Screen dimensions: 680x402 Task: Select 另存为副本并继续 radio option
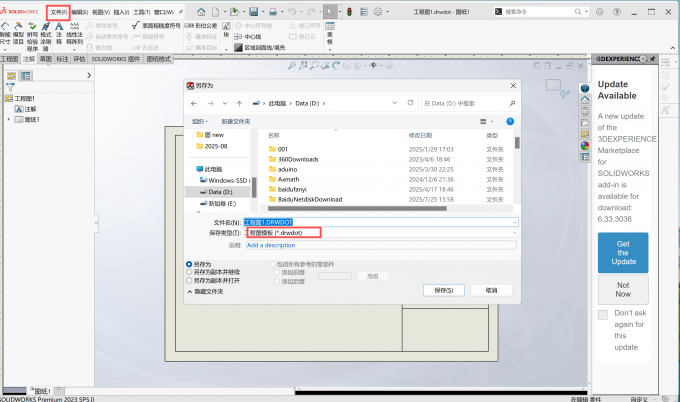click(190, 272)
